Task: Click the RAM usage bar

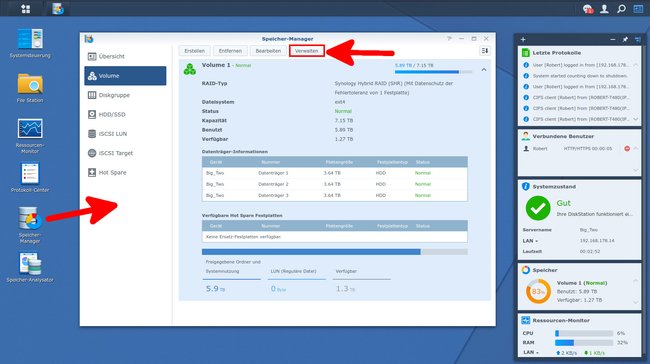Action: 584,342
